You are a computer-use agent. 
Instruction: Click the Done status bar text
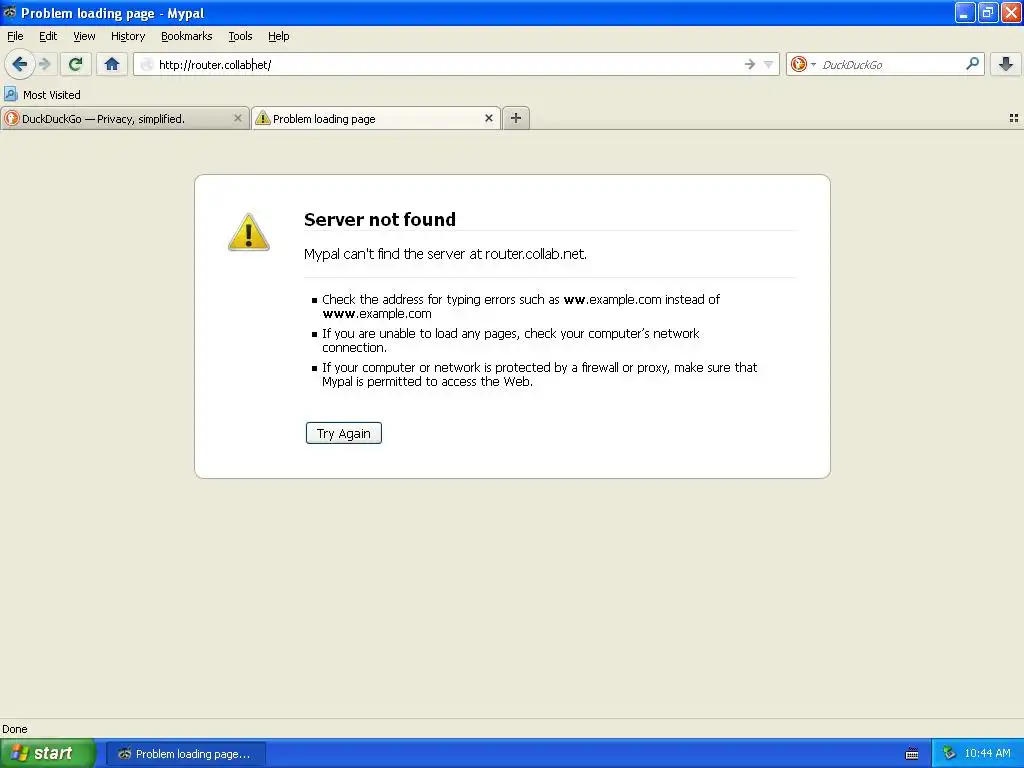[x=14, y=729]
